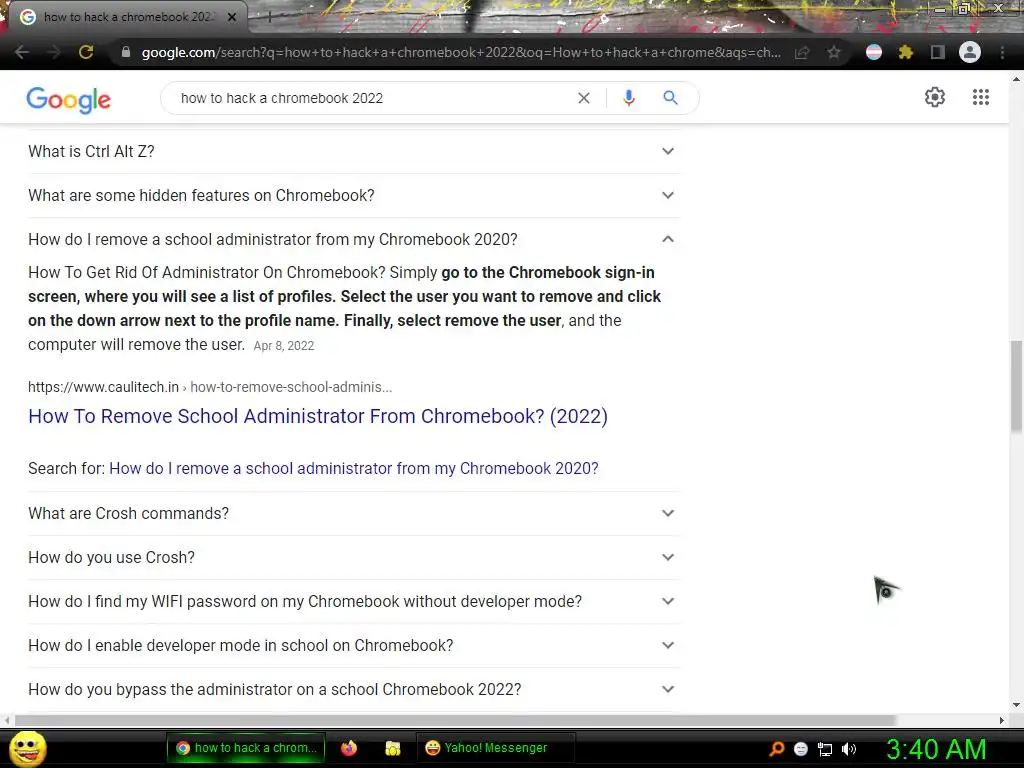Image resolution: width=1024 pixels, height=768 pixels.
Task: Click the round face tray icon
Action: (x=801, y=749)
